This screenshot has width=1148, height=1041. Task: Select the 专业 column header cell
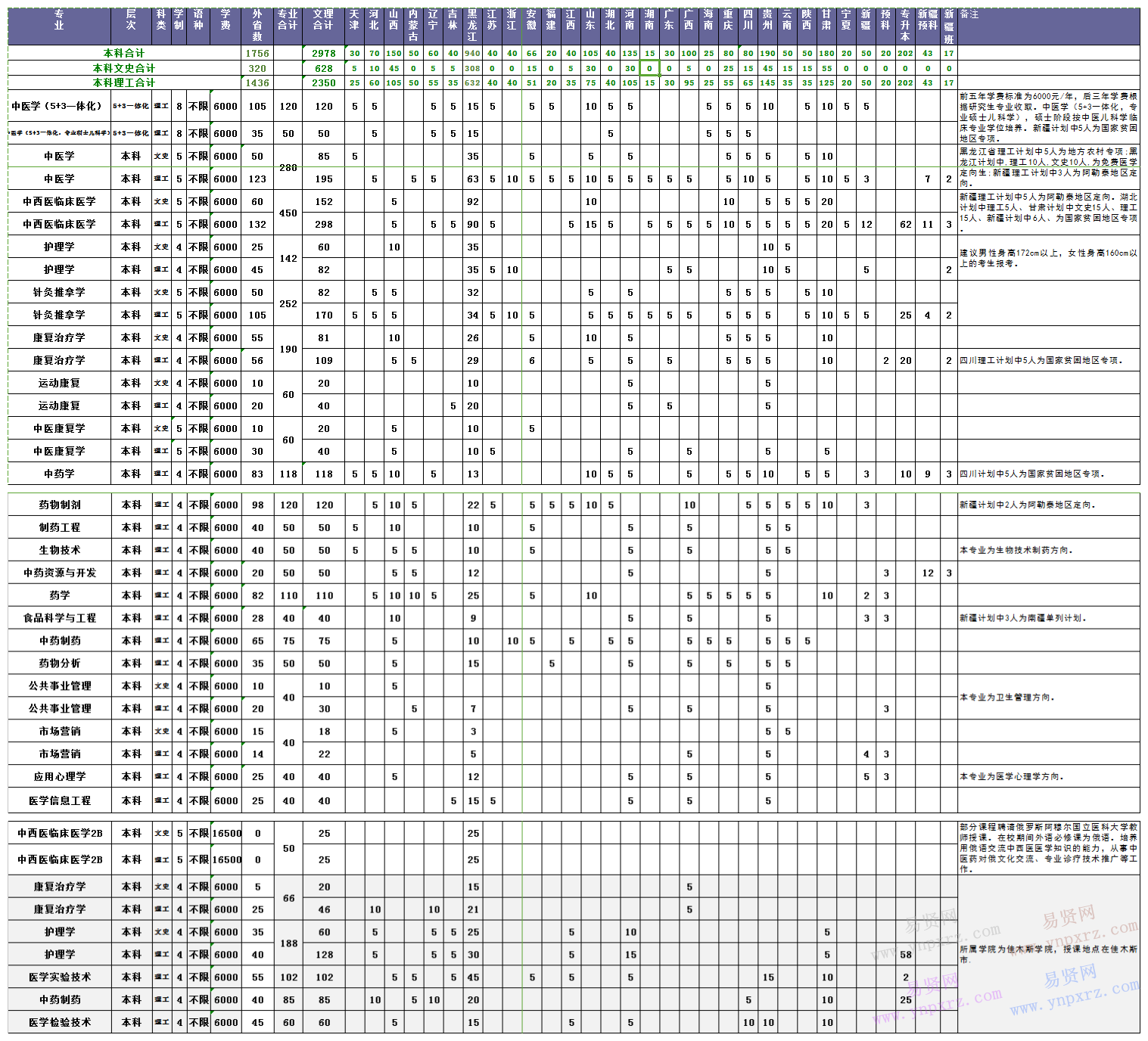click(59, 26)
